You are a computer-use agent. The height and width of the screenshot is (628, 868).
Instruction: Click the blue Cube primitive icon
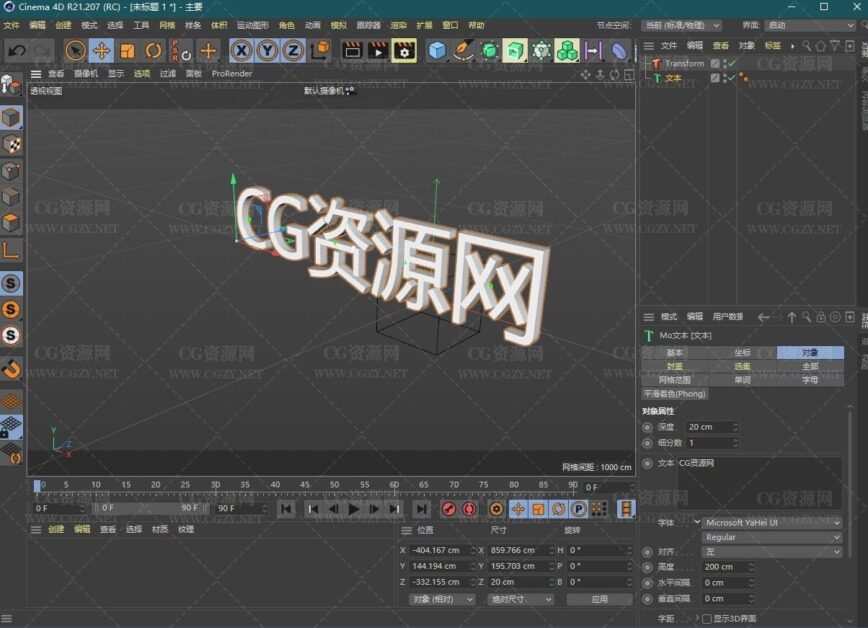437,50
